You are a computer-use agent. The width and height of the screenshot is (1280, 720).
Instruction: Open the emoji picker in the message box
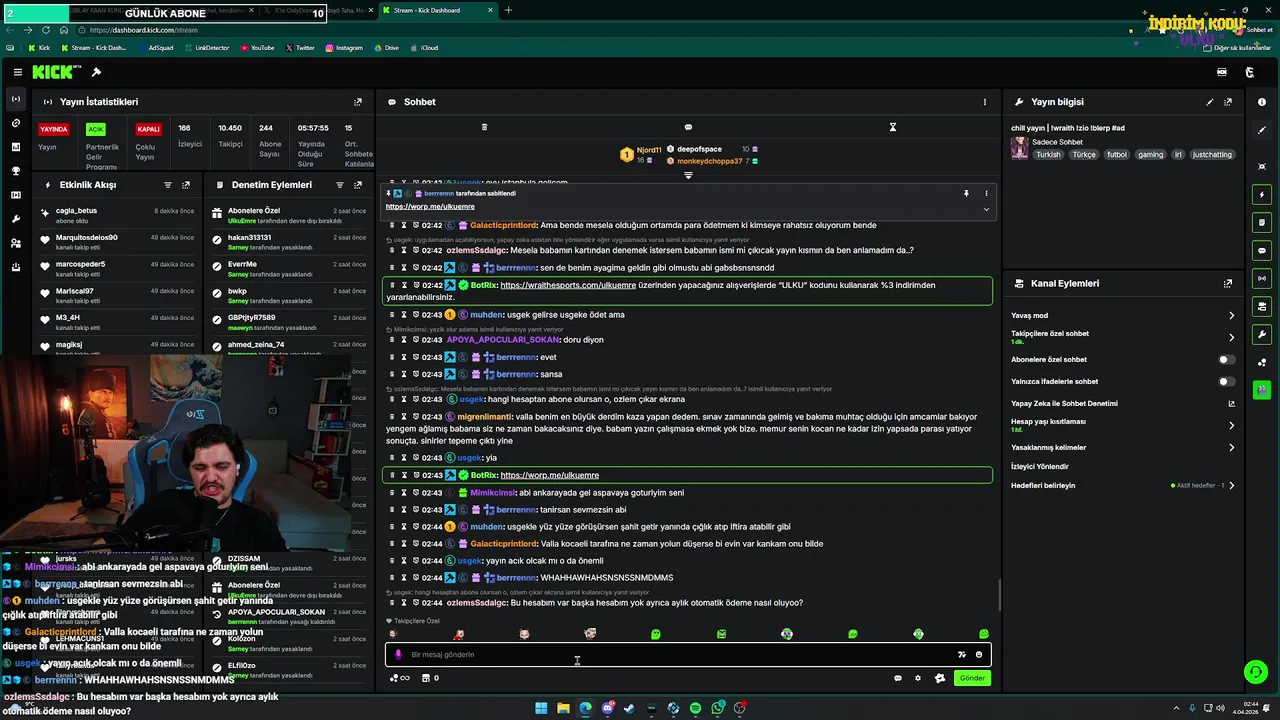point(979,655)
